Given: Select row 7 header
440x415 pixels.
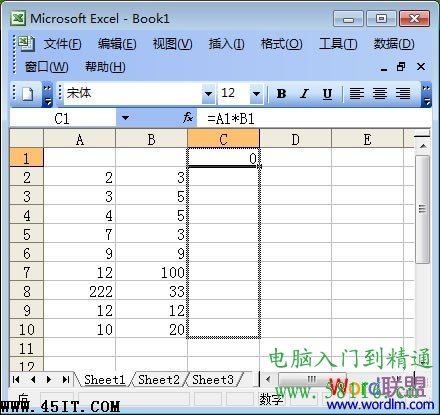Looking at the screenshot, I should click(27, 272).
